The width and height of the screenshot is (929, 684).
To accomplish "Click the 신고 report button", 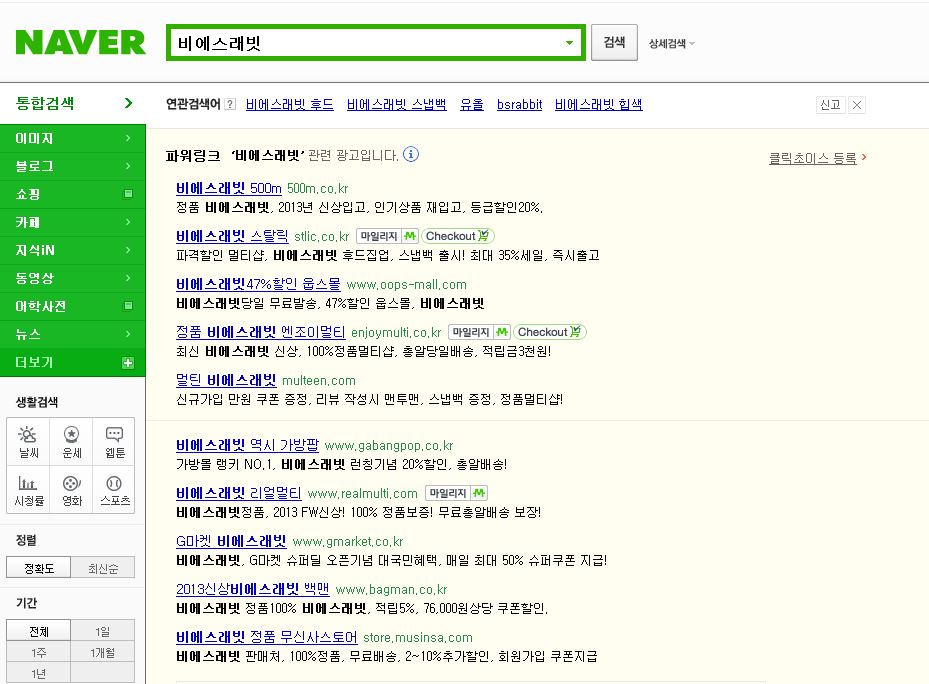I will tap(830, 105).
